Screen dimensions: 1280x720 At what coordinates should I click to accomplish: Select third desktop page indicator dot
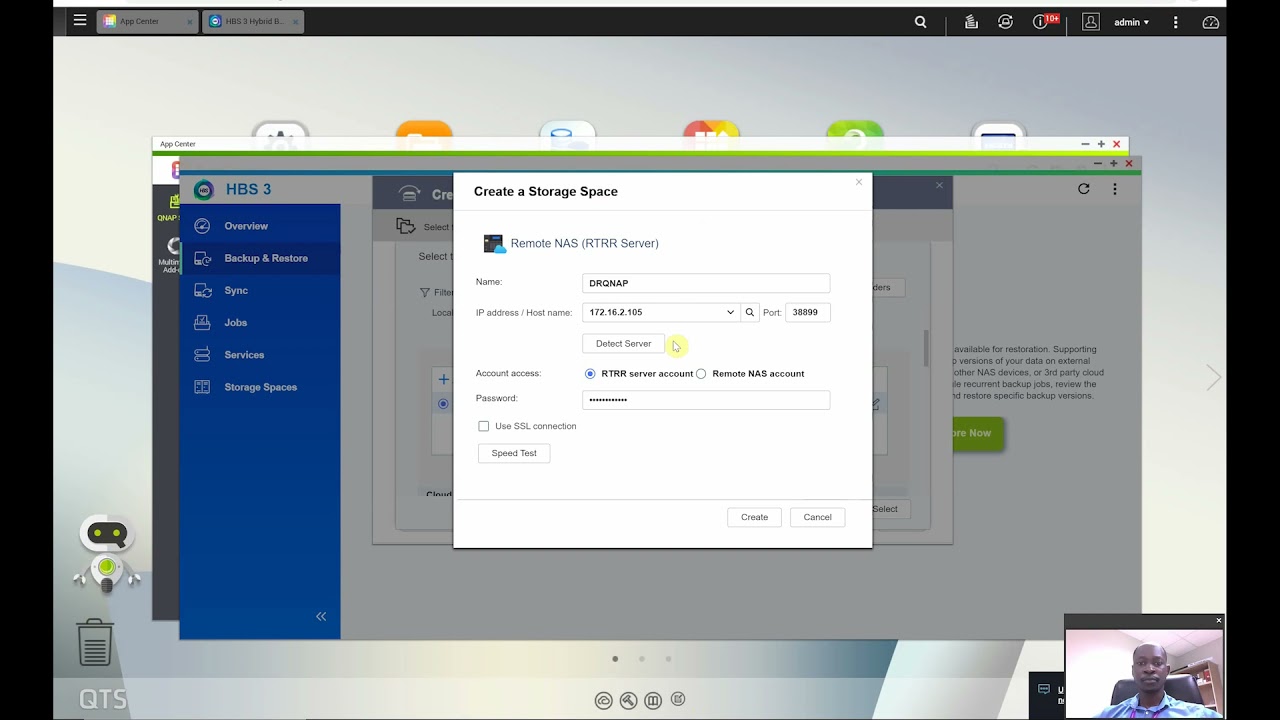(x=668, y=659)
